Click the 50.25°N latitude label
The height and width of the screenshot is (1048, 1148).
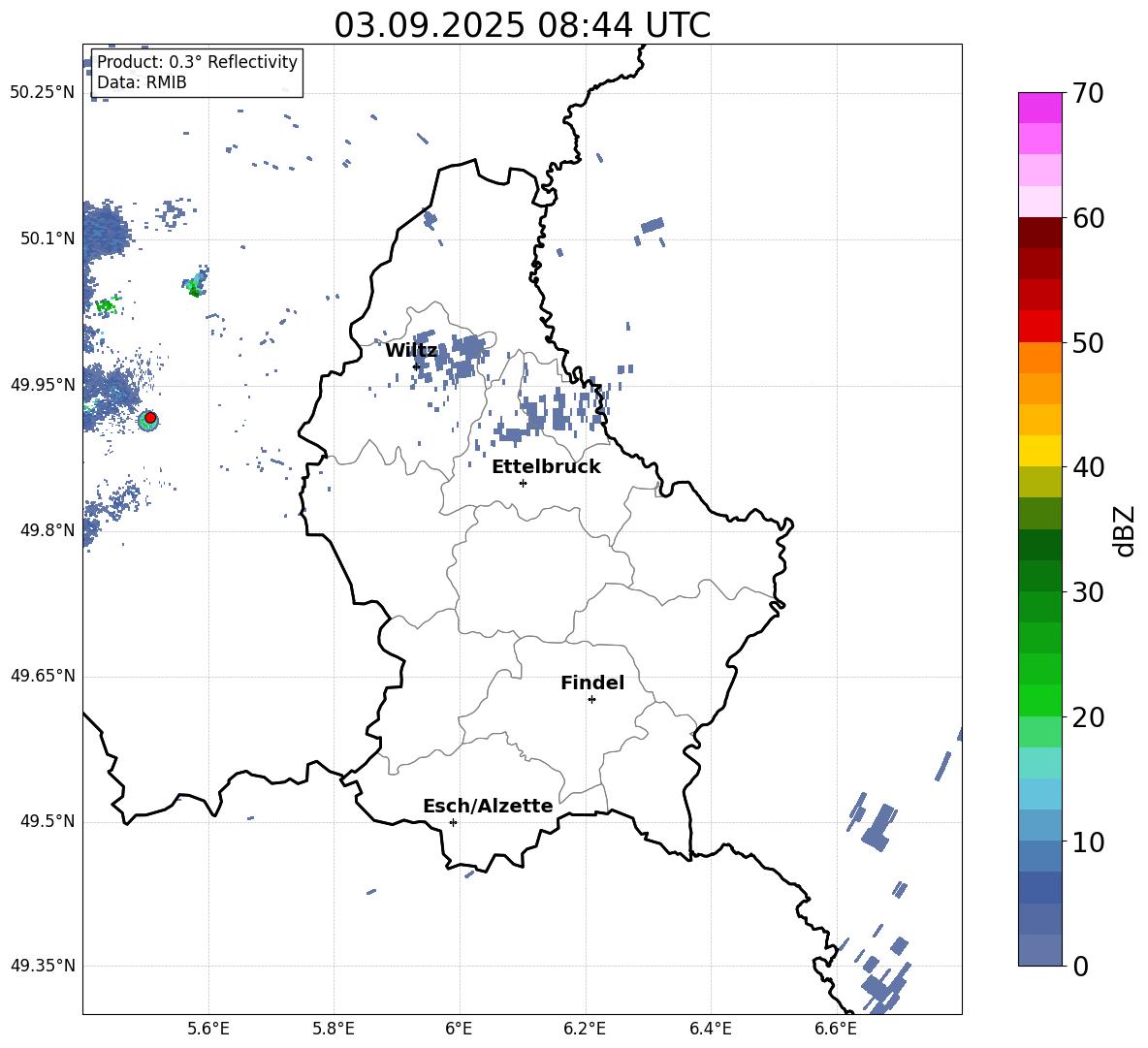(x=43, y=93)
